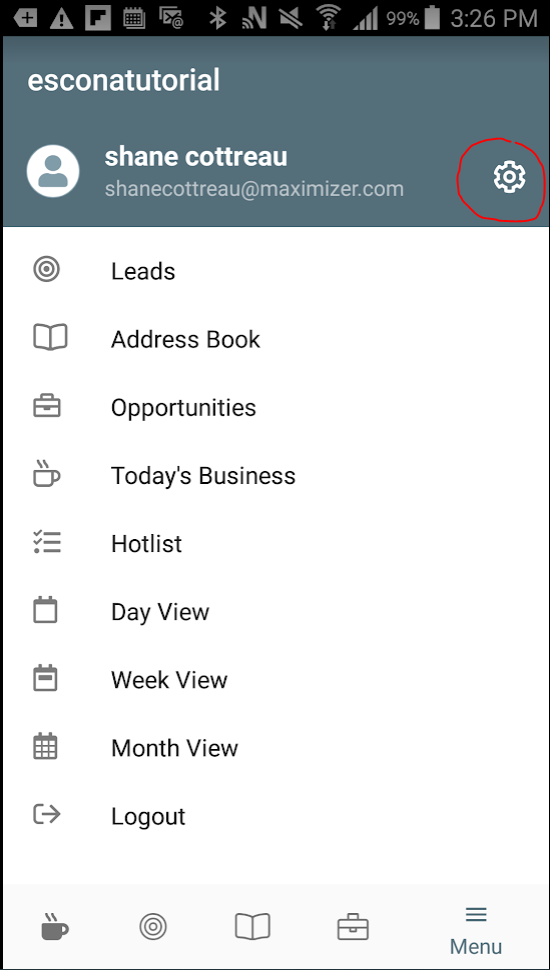Tap the Opportunities briefcase icon in list
Screen dimensions: 550x970
click(x=46, y=406)
